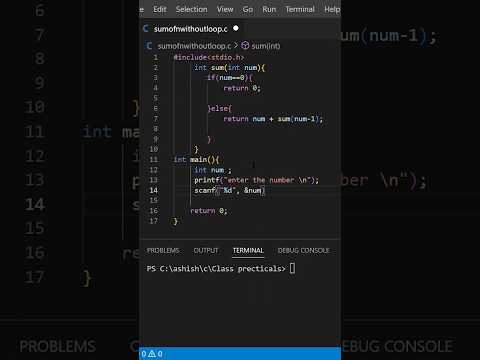
Task: Switch to the PROBLEMS panel tab
Action: point(163,250)
